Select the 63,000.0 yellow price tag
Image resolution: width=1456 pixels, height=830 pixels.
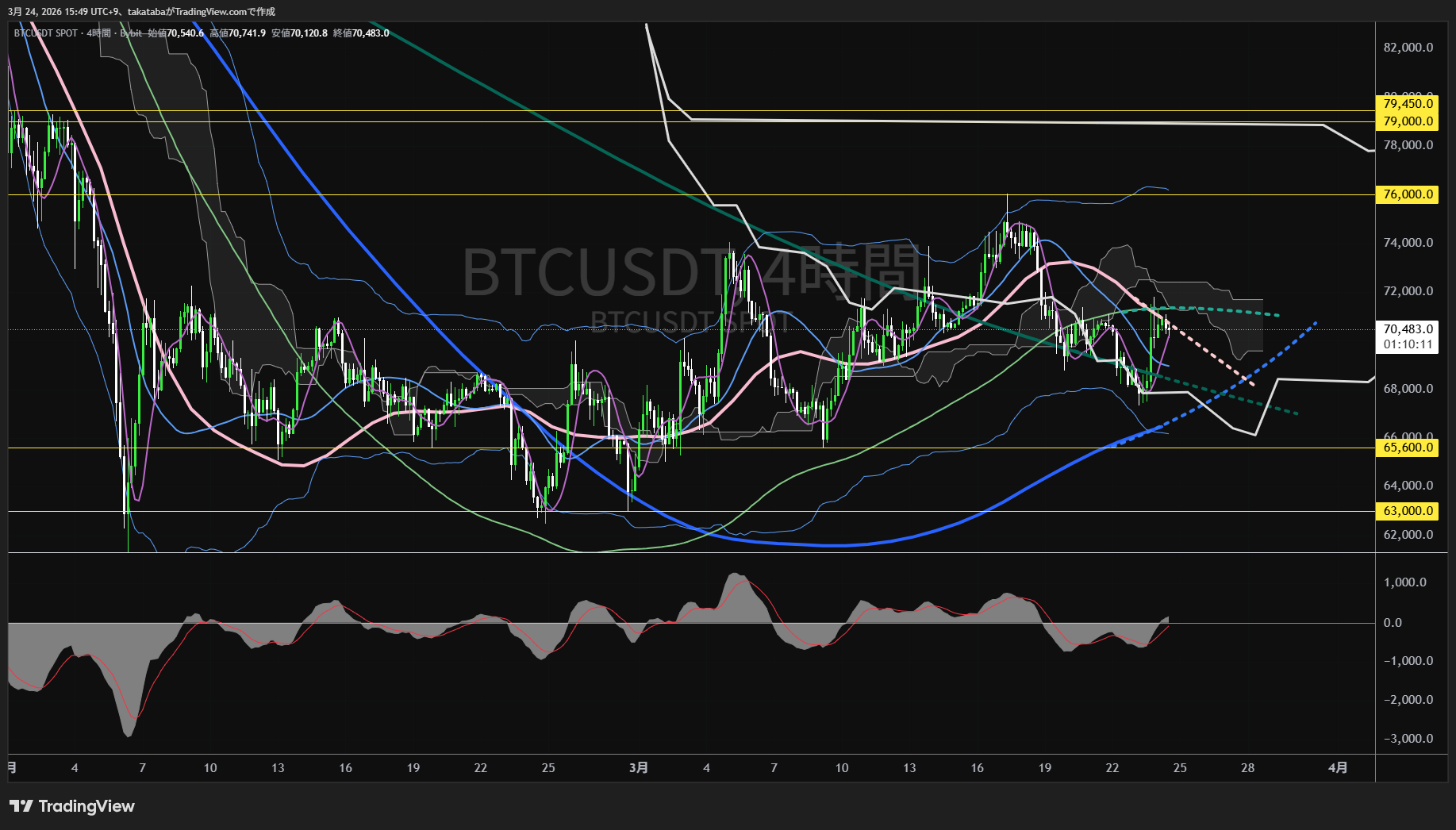click(1406, 511)
